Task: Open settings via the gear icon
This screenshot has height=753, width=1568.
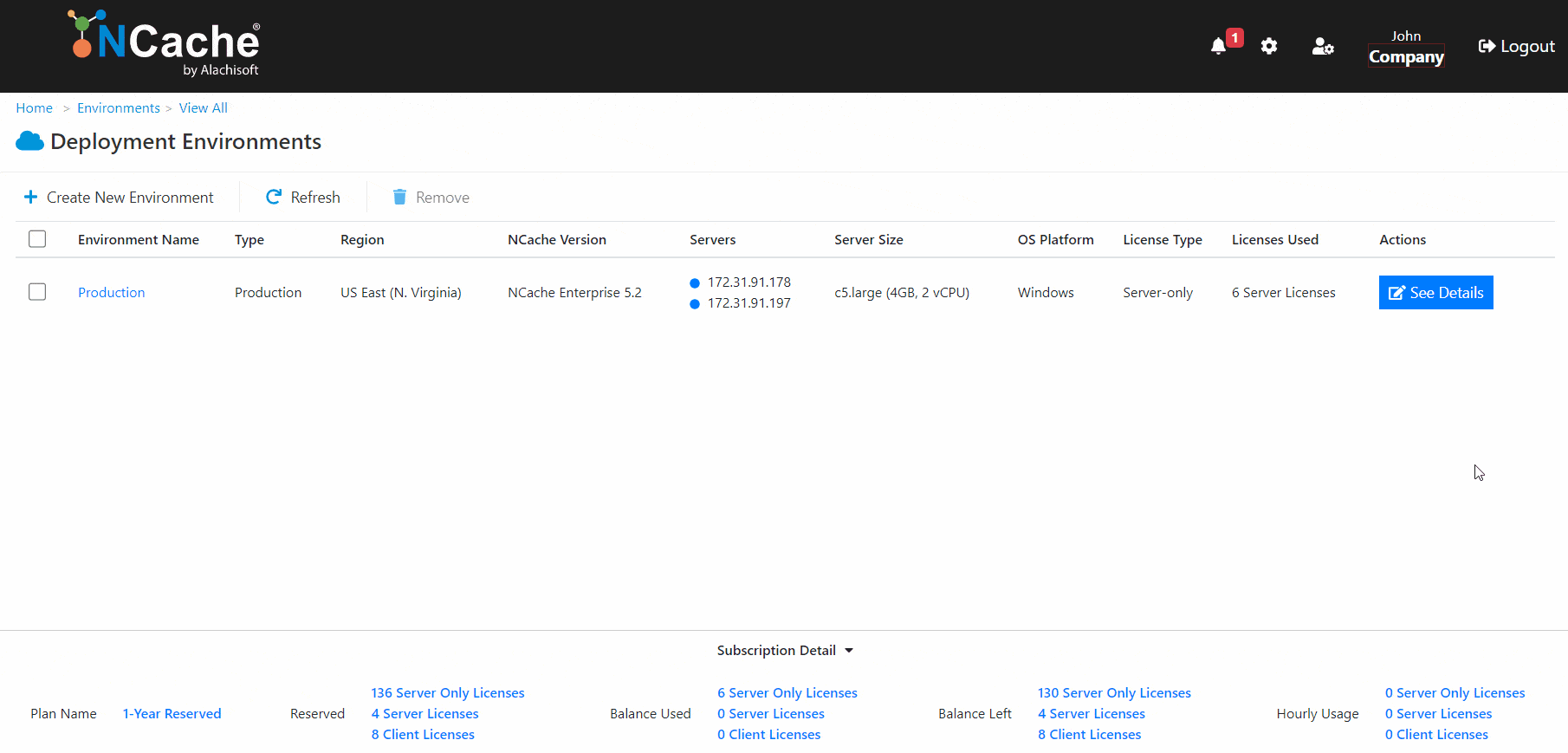Action: click(x=1269, y=47)
